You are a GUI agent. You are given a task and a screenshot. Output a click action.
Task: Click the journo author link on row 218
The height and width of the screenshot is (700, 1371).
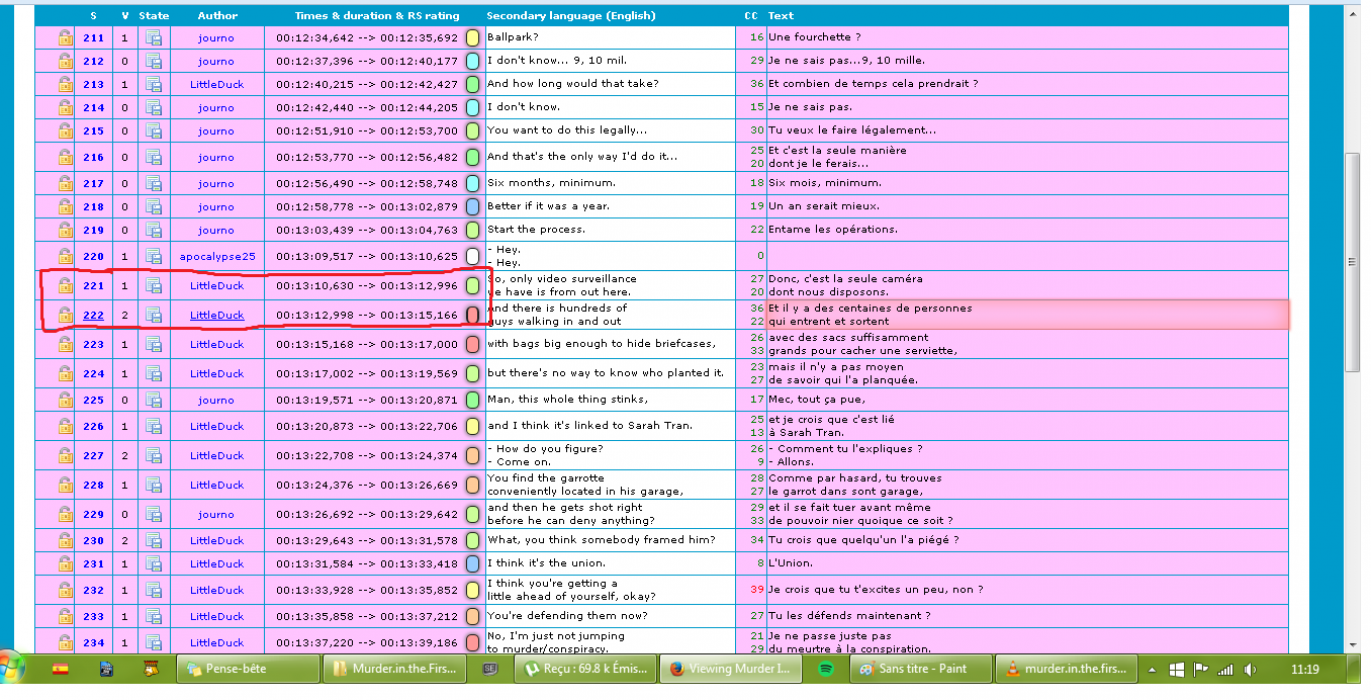click(216, 206)
